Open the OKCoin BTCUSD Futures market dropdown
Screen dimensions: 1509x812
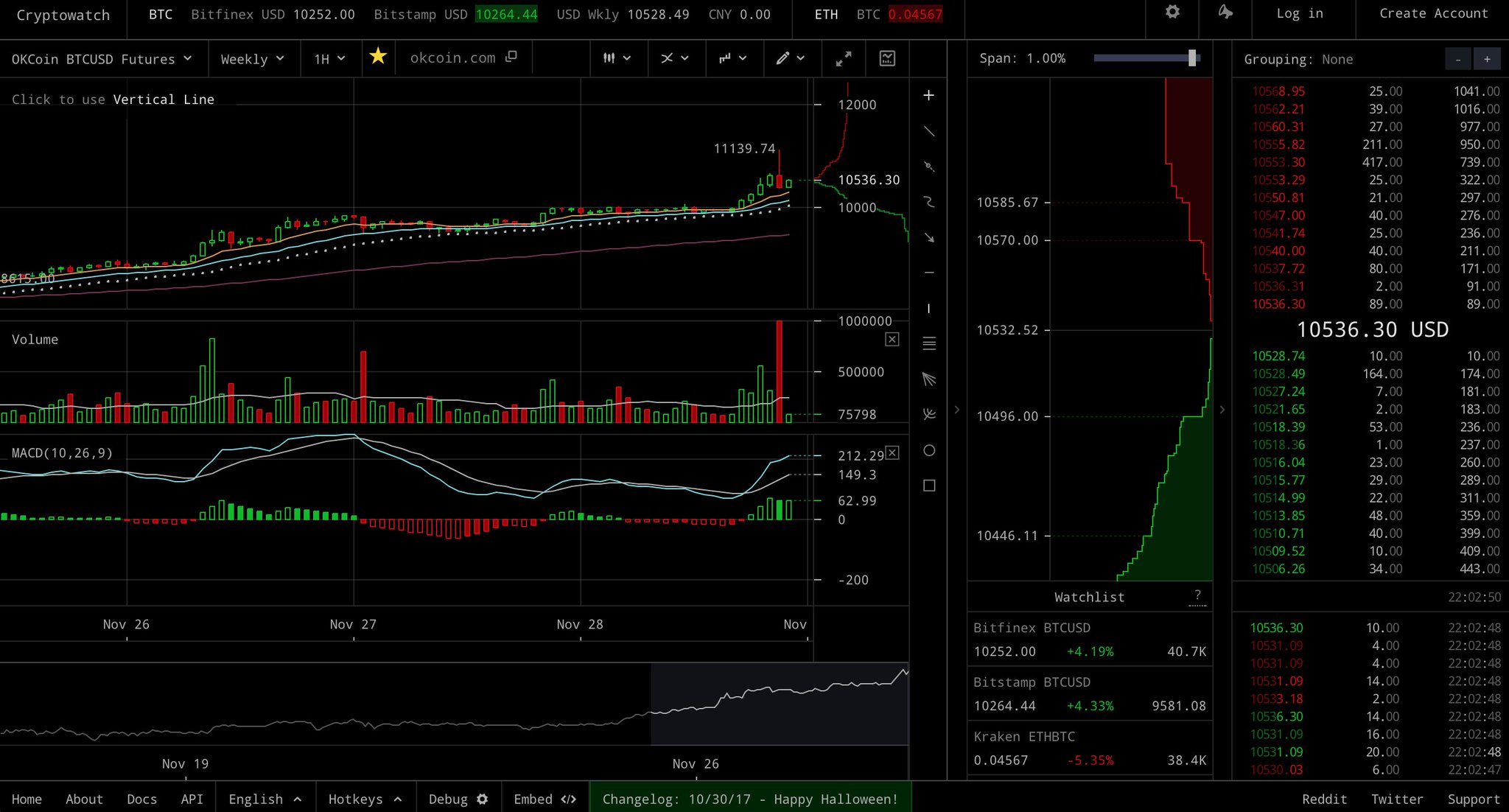coord(102,59)
